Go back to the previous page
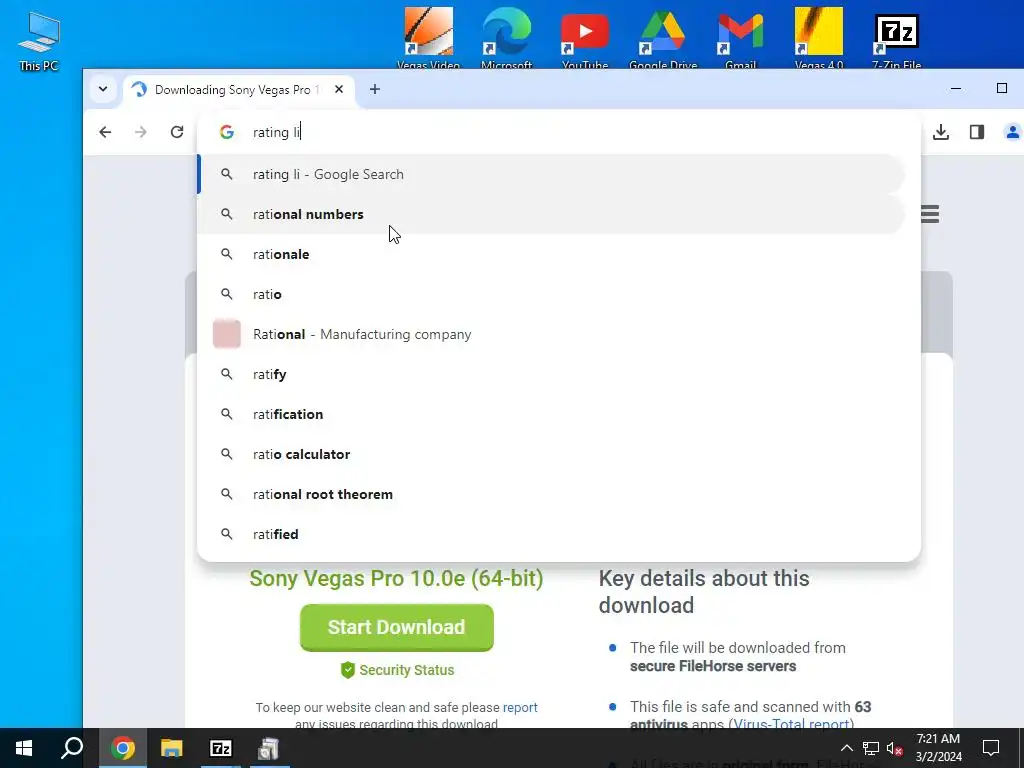Image resolution: width=1024 pixels, height=768 pixels. pos(105,133)
